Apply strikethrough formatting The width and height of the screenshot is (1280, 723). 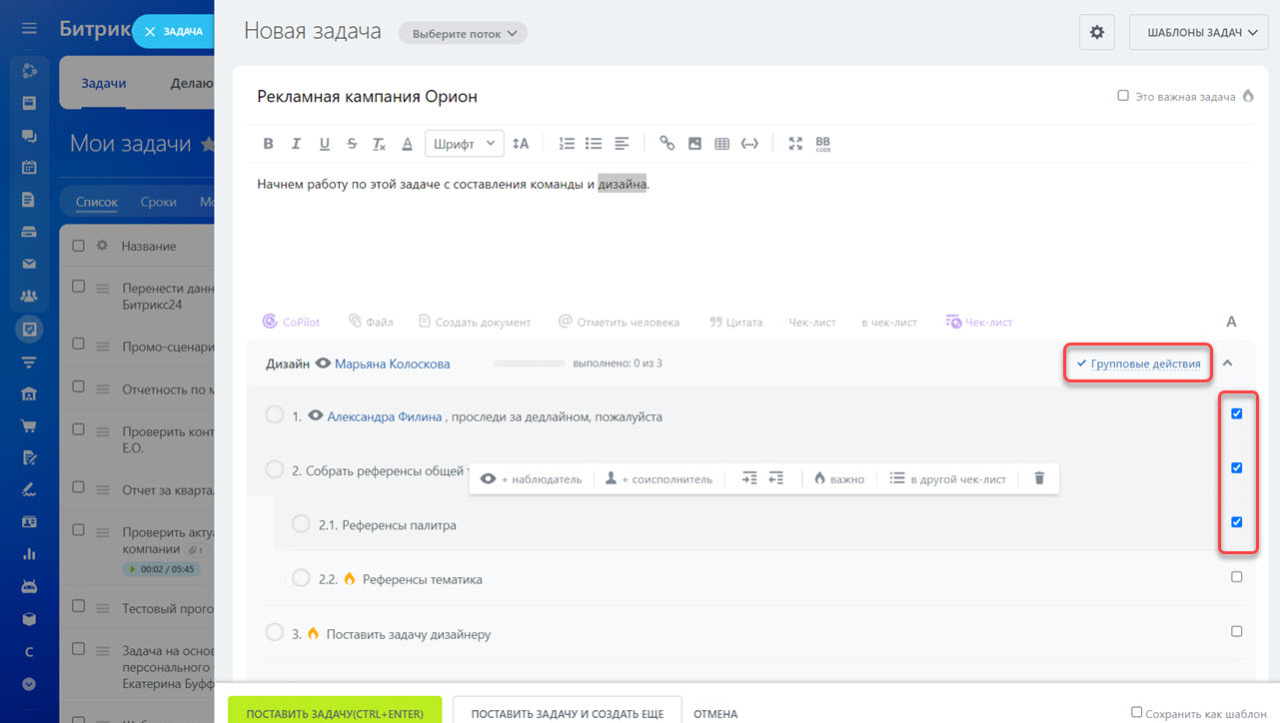pyautogui.click(x=352, y=144)
